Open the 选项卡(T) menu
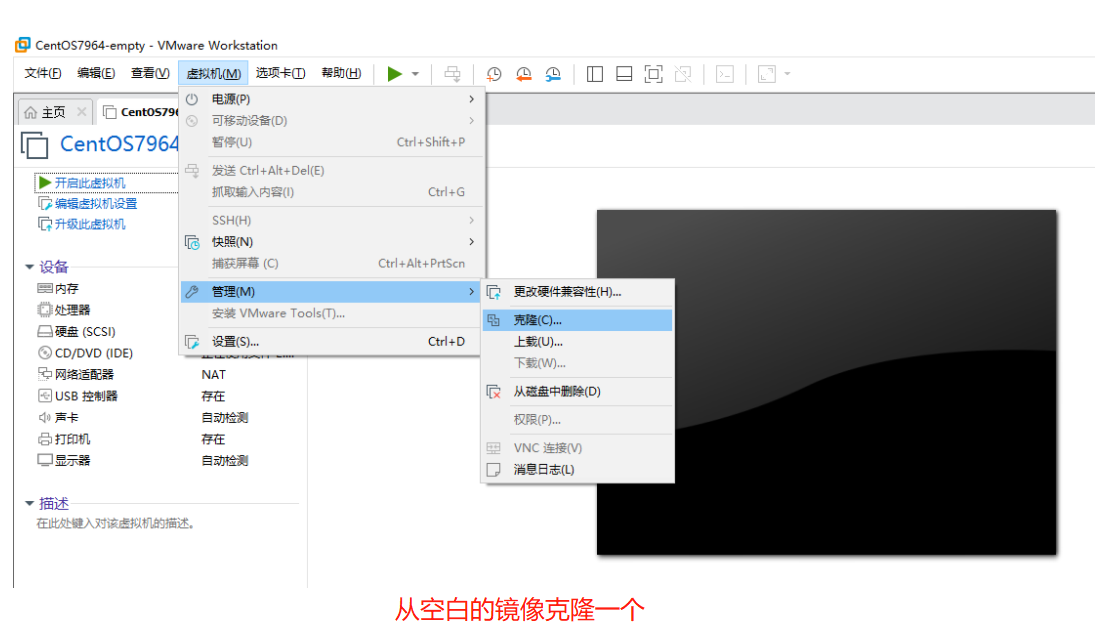The width and height of the screenshot is (1111, 643). point(280,73)
